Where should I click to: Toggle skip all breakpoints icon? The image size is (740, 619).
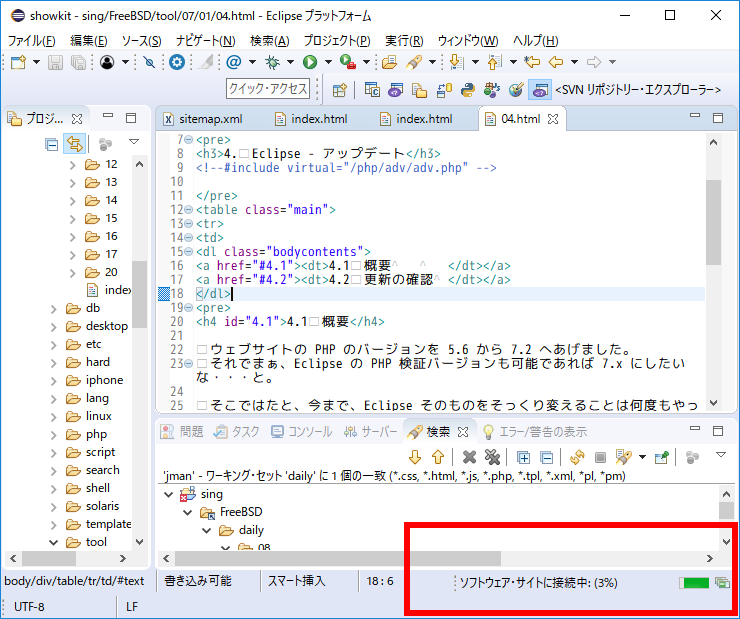click(x=149, y=62)
